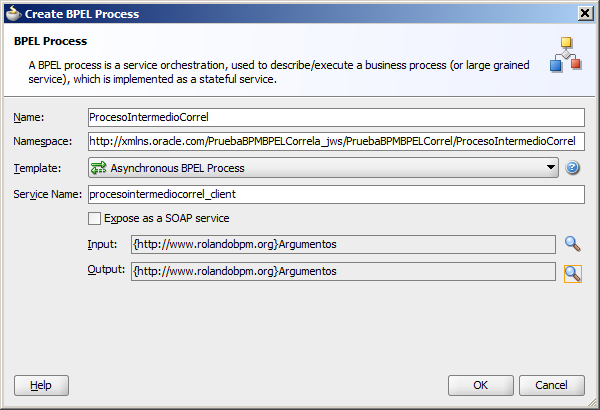The image size is (600, 410).
Task: Click the Java cup title bar icon
Action: [x=14, y=14]
